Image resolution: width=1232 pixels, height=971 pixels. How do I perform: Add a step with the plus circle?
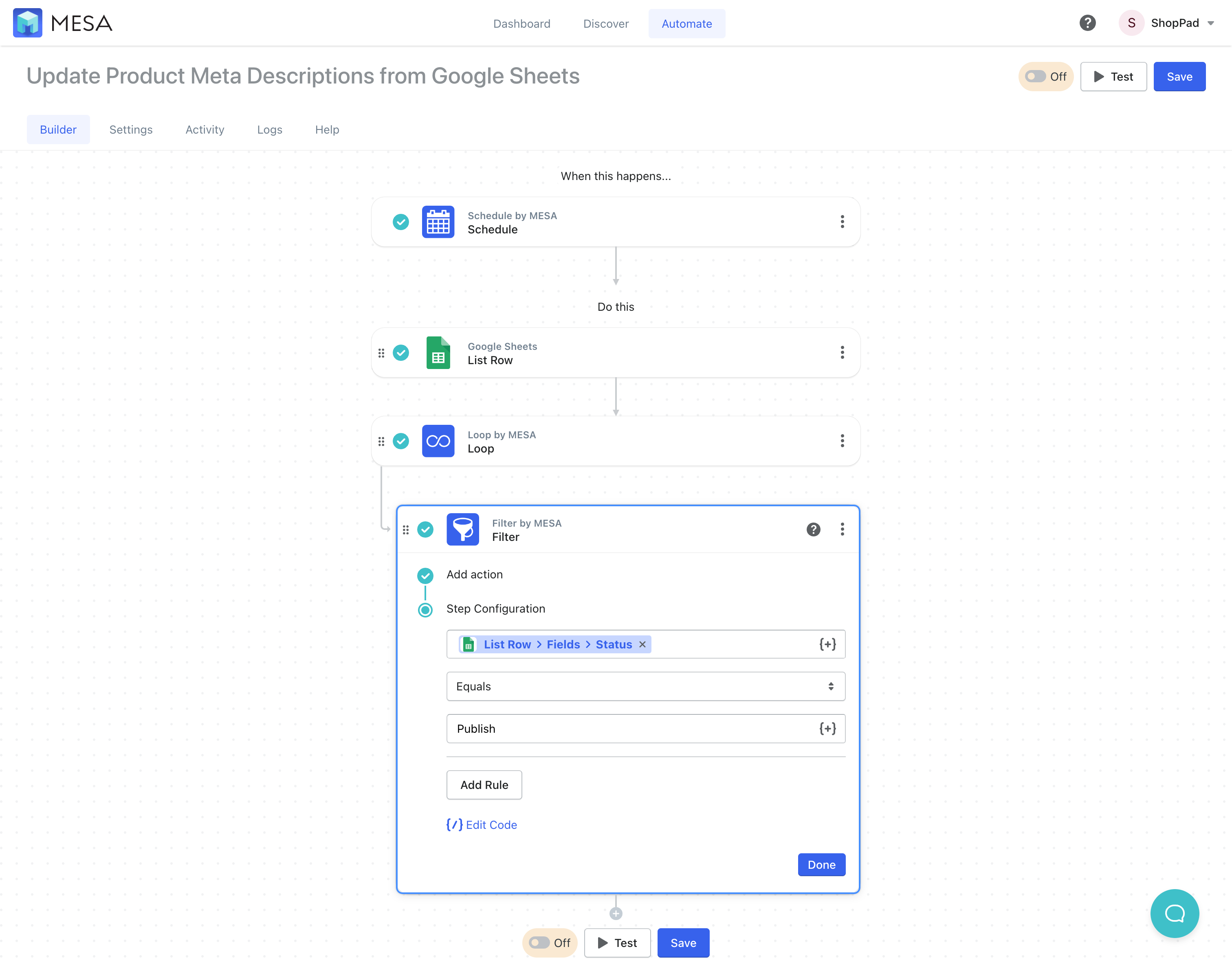615,914
